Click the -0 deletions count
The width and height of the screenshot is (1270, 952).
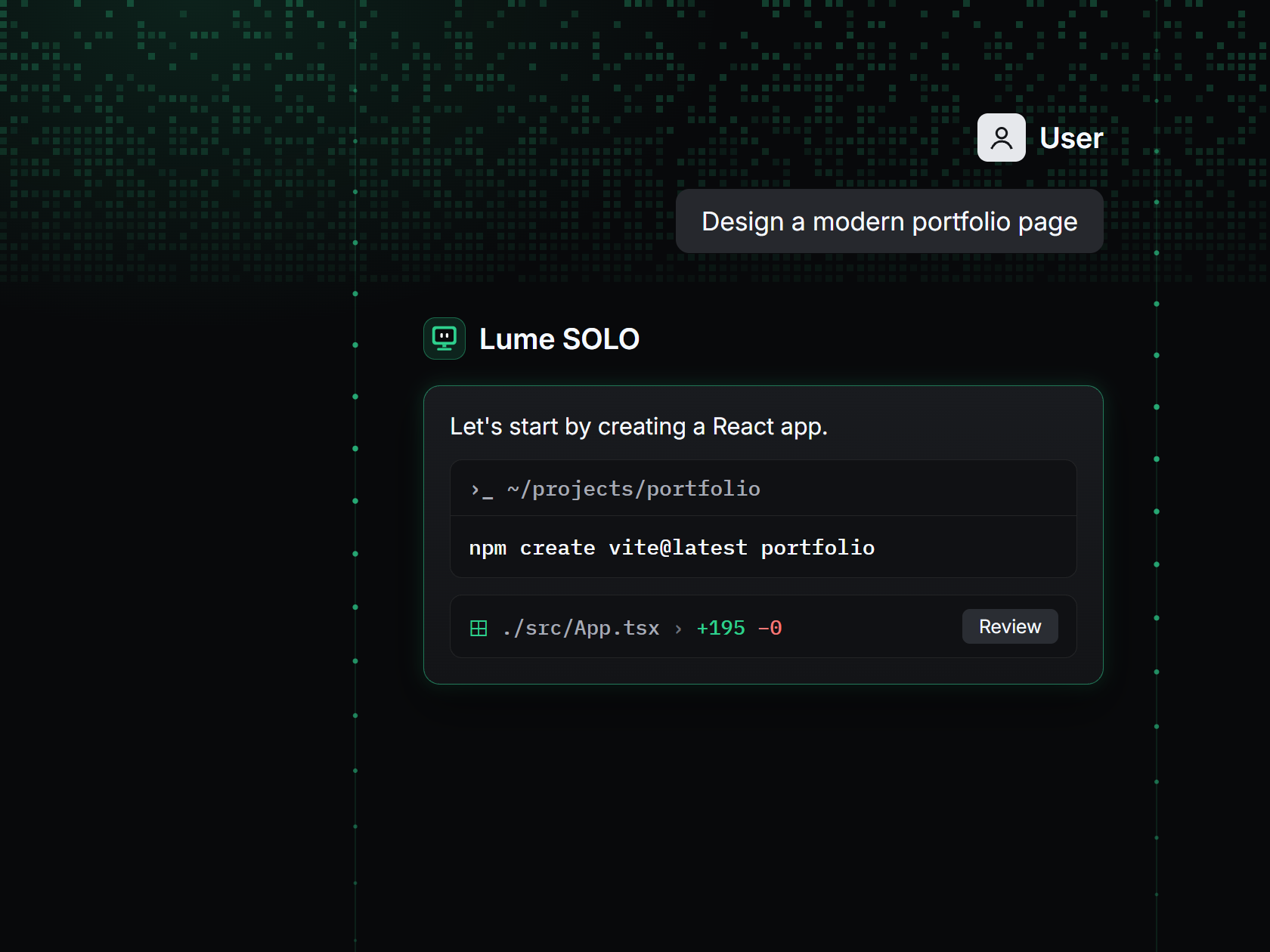(x=770, y=628)
